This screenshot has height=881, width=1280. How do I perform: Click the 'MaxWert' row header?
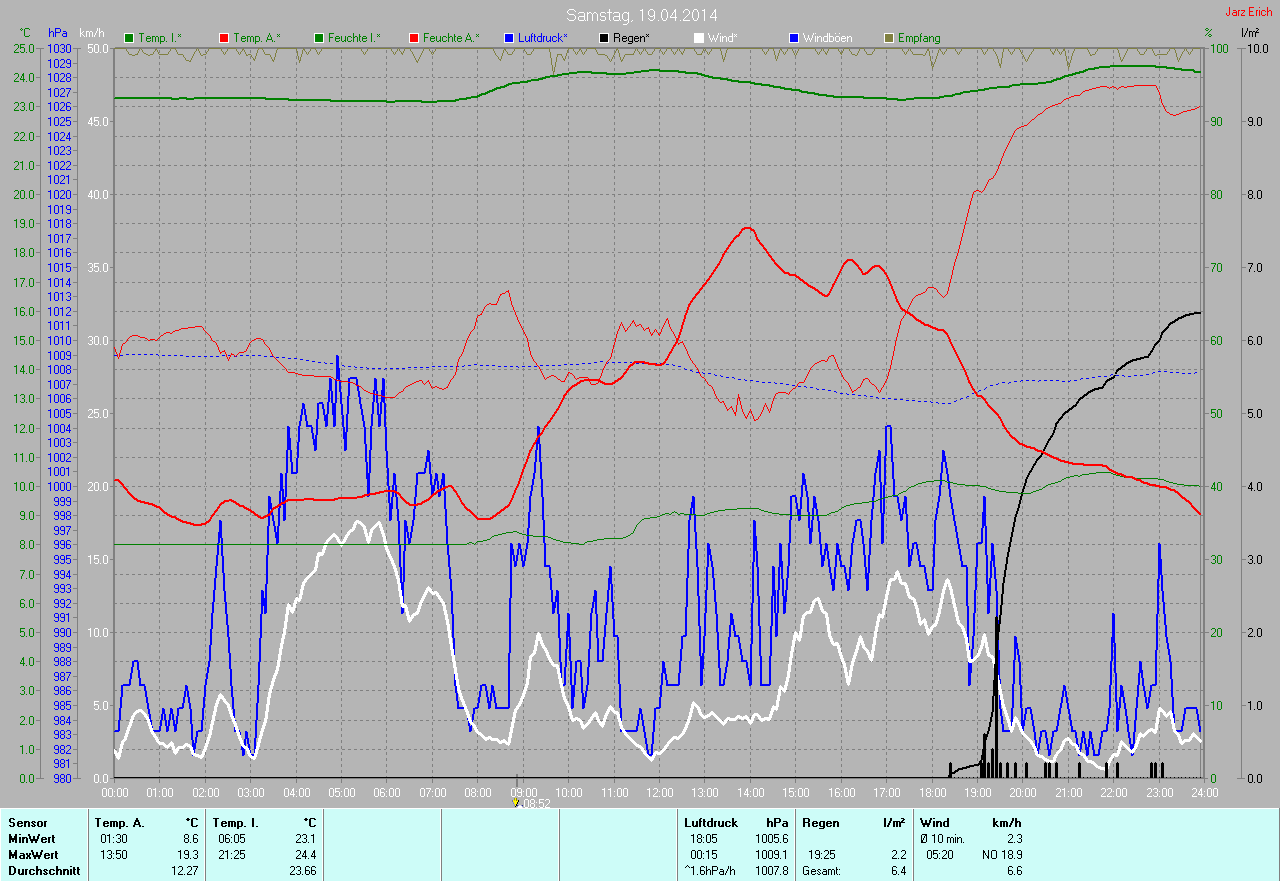33,854
